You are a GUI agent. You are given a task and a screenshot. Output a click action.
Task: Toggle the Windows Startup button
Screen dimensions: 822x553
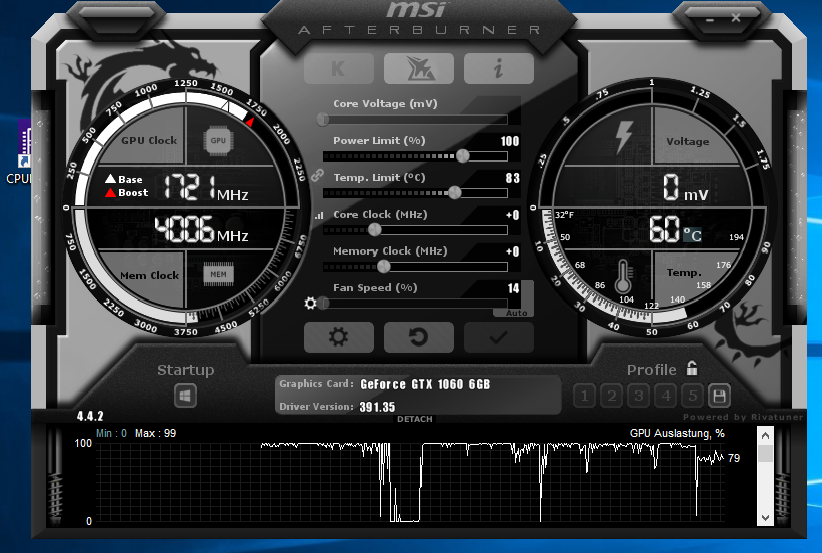pos(185,396)
